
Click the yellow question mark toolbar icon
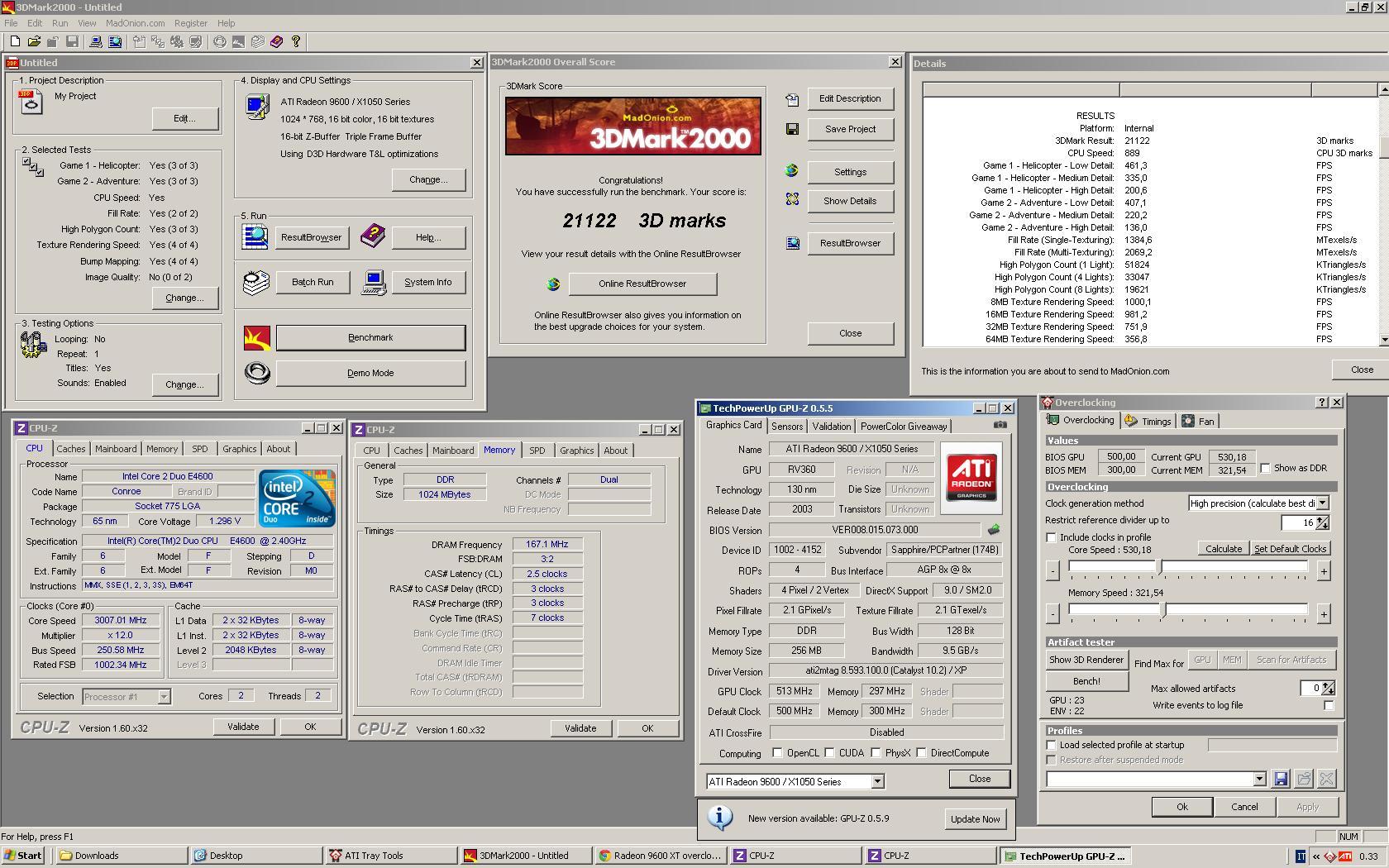296,41
